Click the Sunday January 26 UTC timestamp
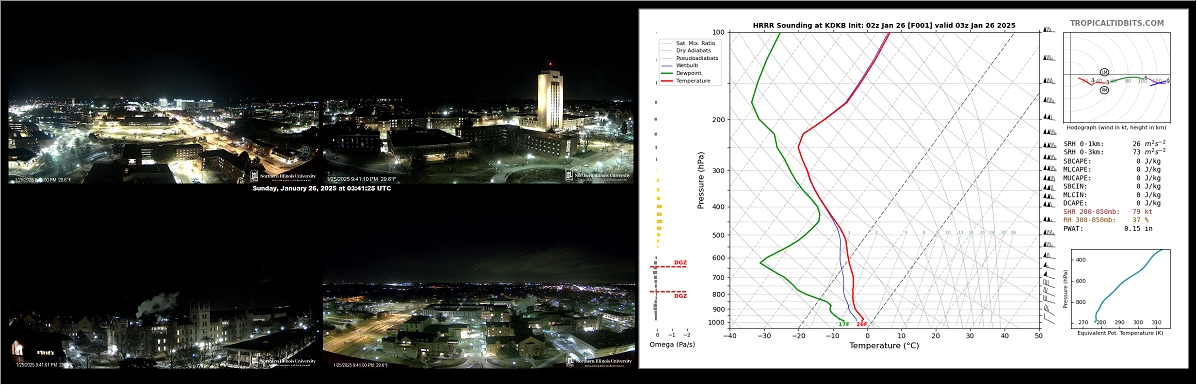This screenshot has height=385, width=1197. coord(321,188)
